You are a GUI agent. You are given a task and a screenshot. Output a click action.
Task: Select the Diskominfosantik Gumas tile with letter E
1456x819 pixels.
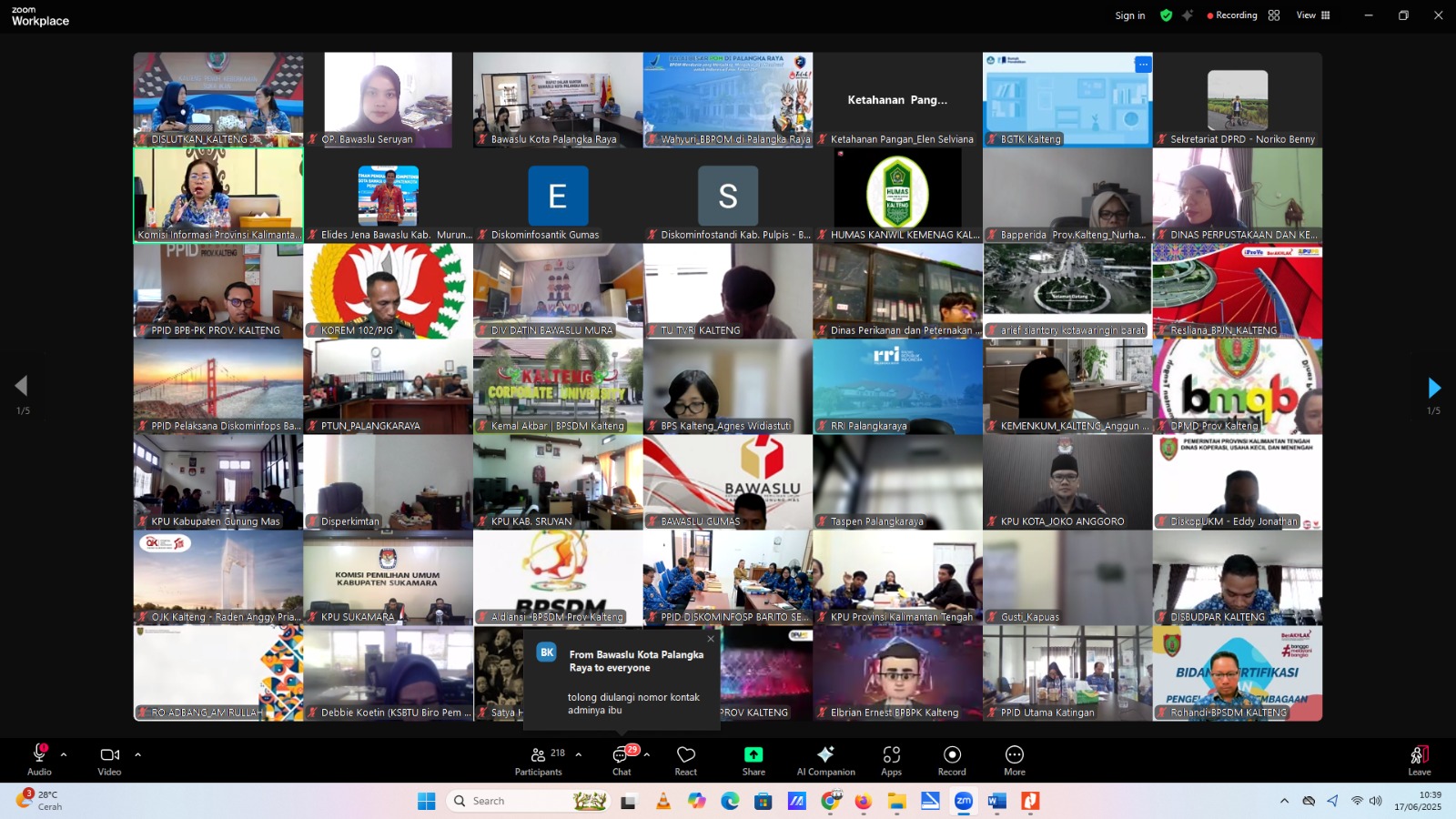[558, 196]
